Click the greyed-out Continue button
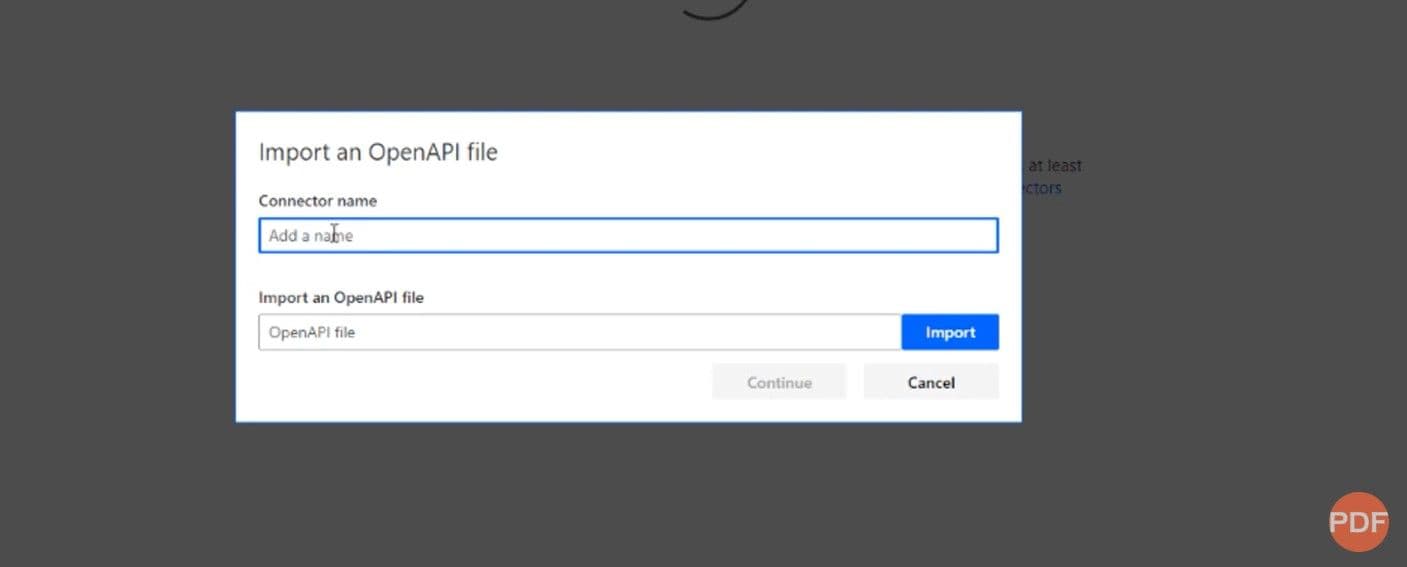Viewport: 1407px width, 567px height. pos(779,382)
